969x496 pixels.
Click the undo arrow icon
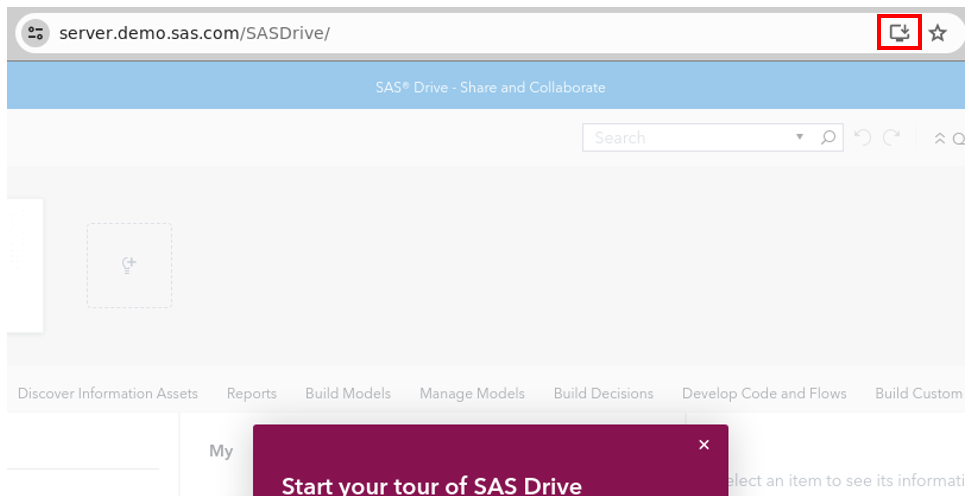[x=862, y=137]
